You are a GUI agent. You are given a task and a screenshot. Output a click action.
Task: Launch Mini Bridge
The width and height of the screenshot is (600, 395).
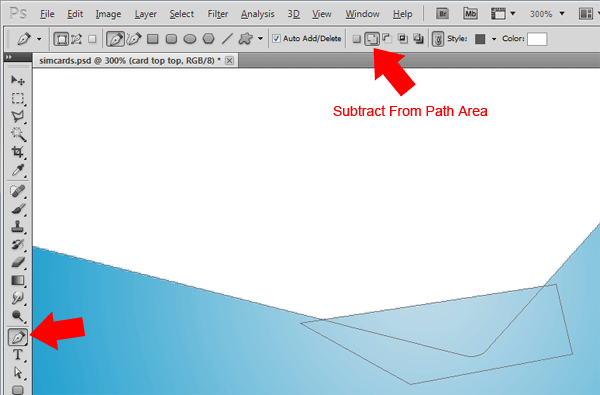(470, 14)
